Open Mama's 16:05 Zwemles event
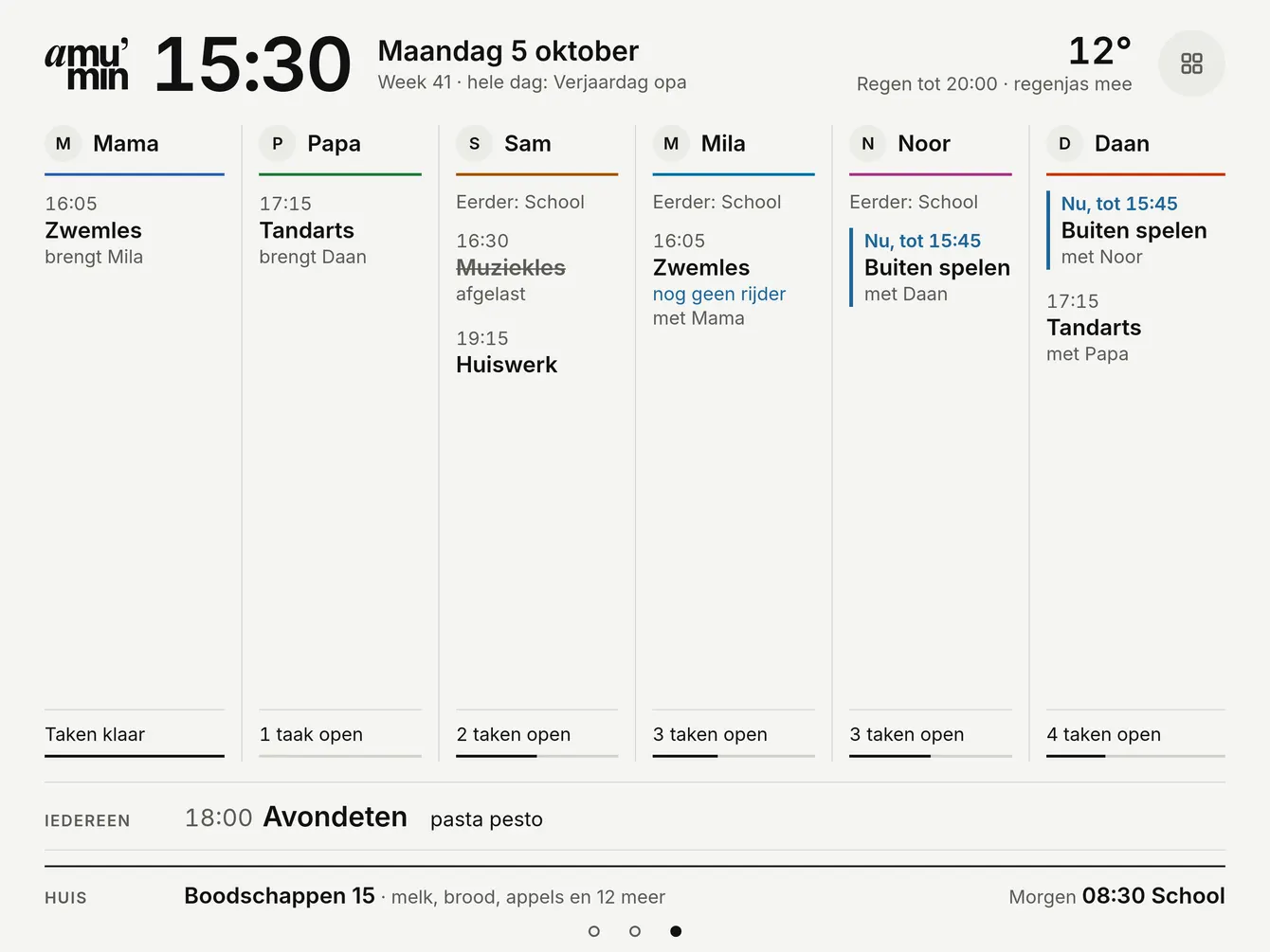Viewport: 1270px width, 952px height. pos(135,230)
